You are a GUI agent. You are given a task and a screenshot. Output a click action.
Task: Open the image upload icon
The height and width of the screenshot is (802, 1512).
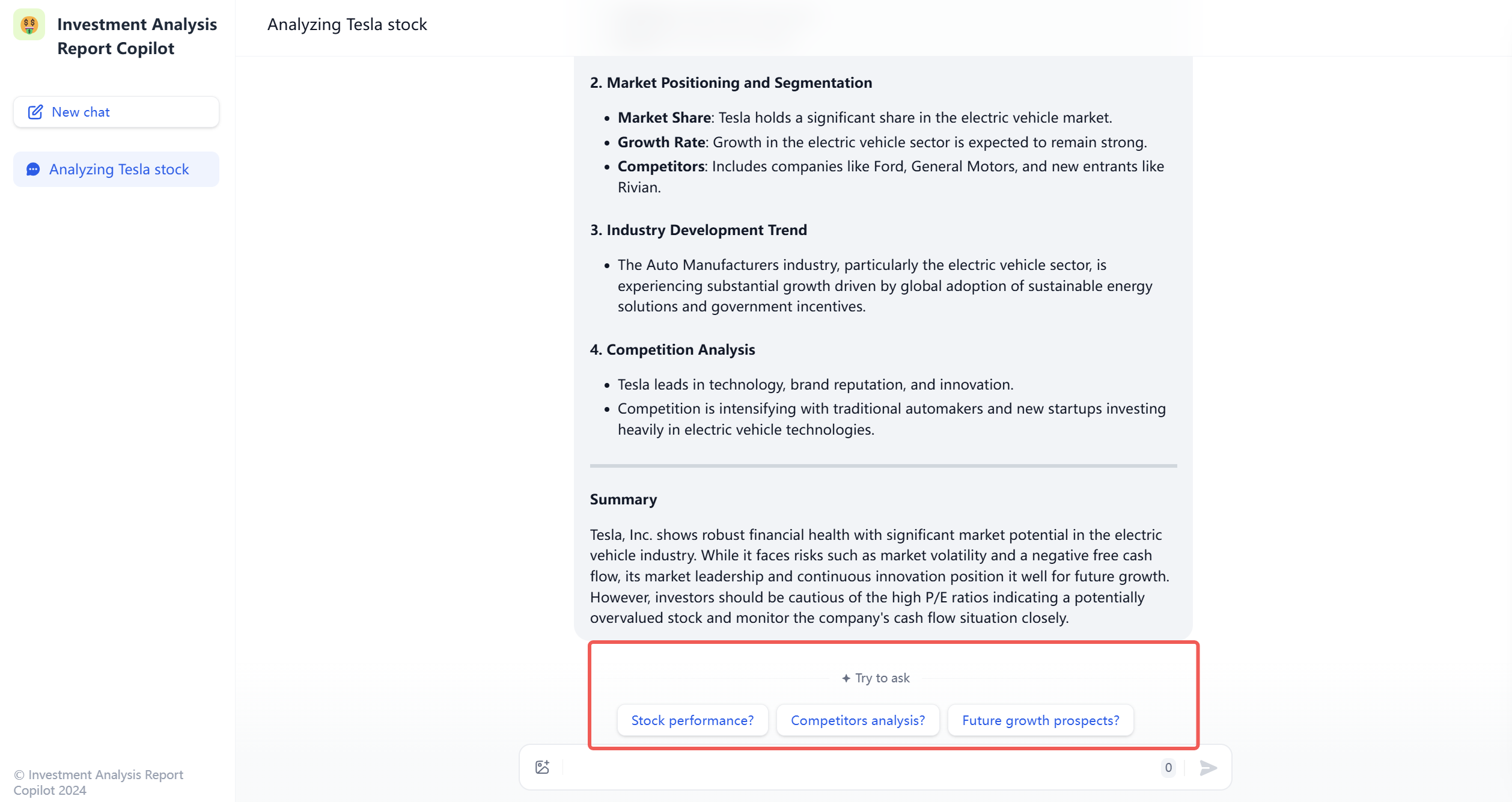click(x=542, y=767)
